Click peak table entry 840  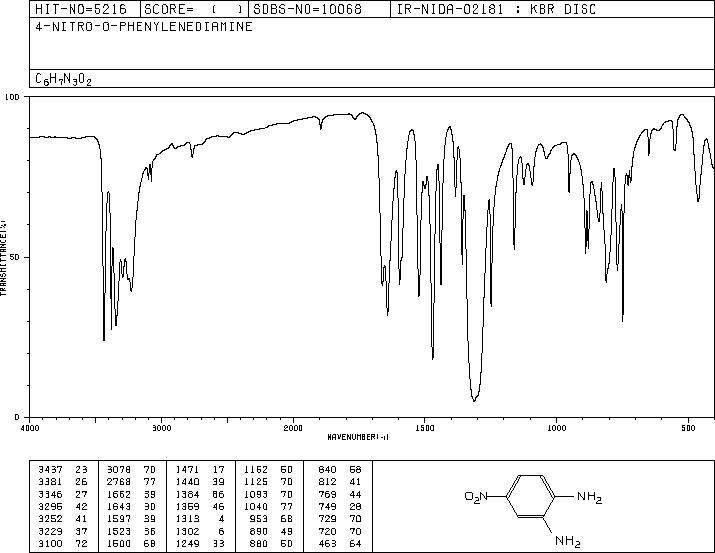click(327, 469)
